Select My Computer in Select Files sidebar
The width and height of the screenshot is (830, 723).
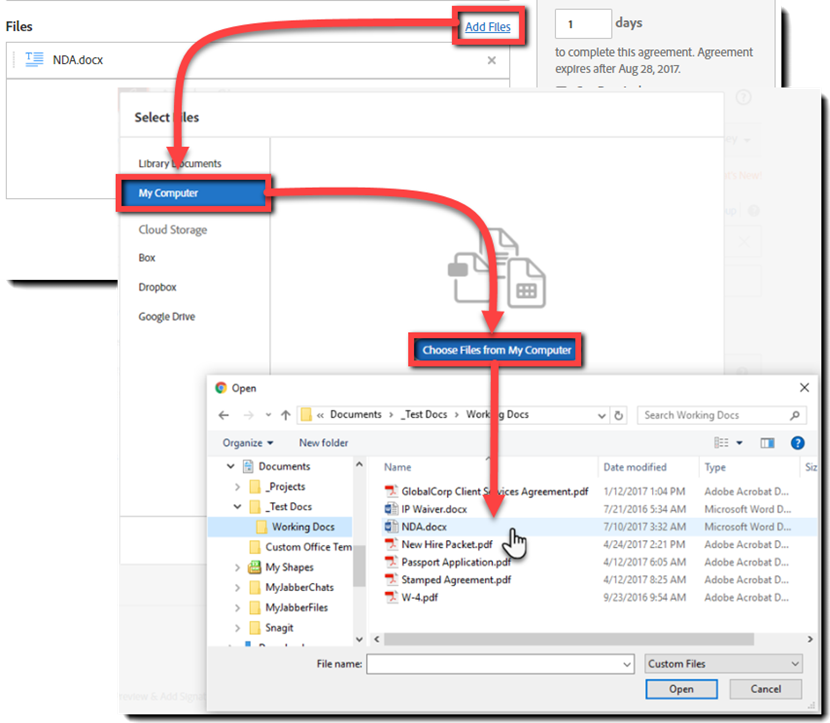pyautogui.click(x=194, y=193)
